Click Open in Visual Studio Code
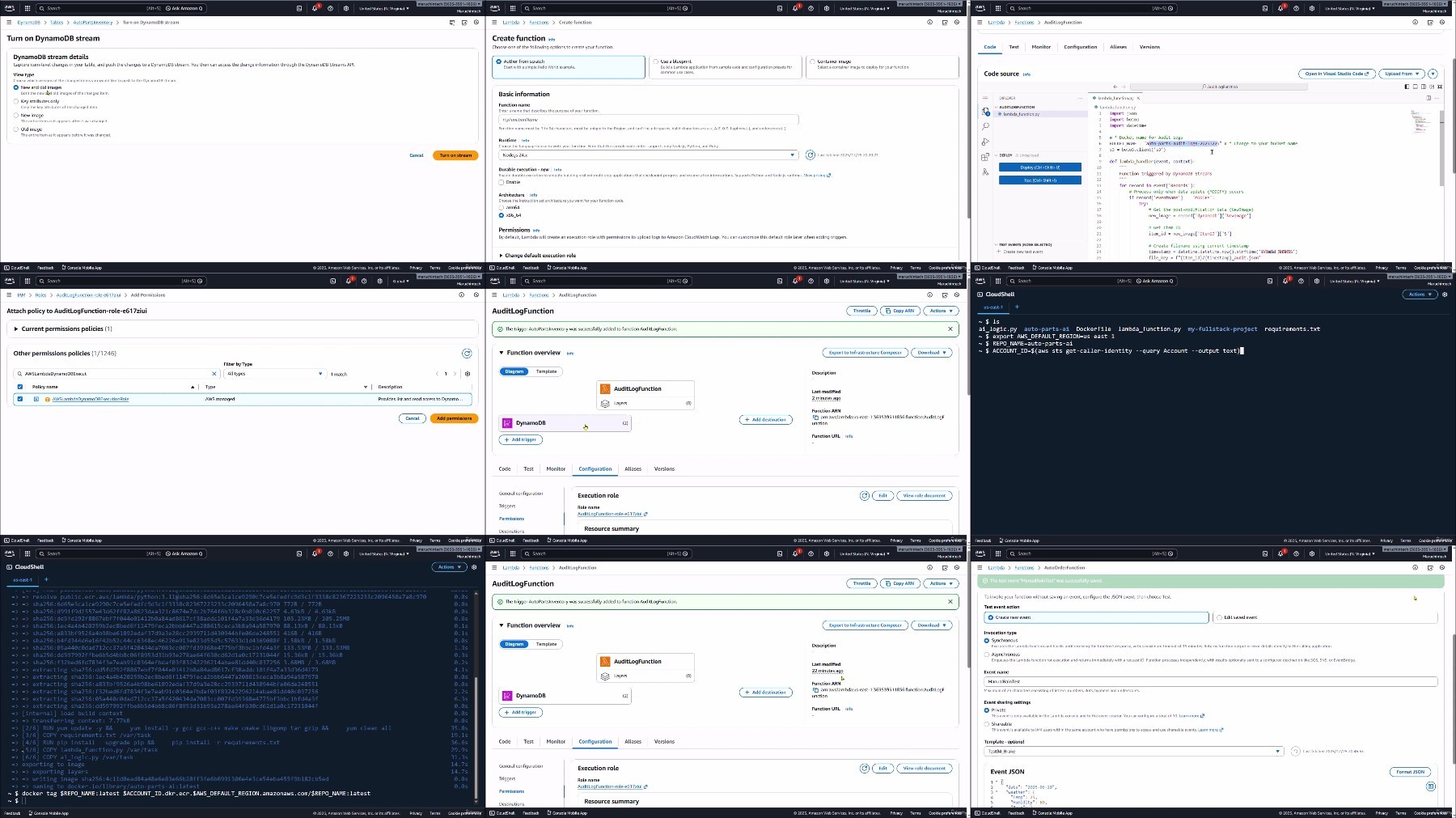 click(1336, 74)
